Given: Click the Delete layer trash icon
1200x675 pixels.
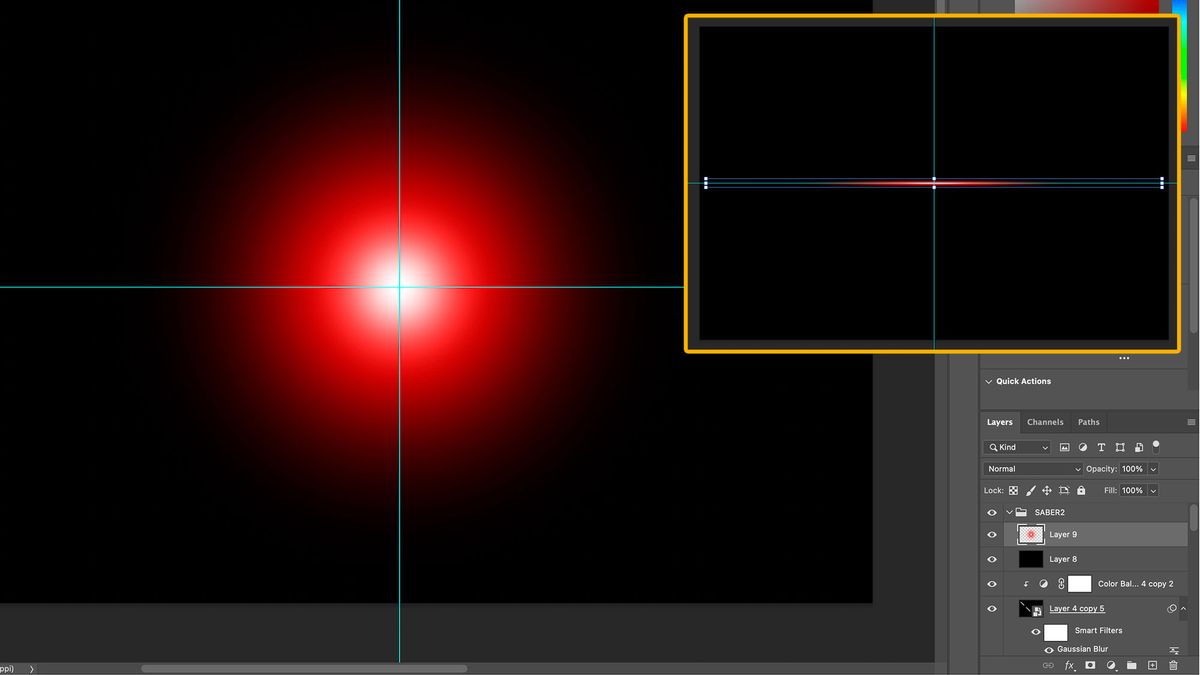Looking at the screenshot, I should pos(1173,665).
